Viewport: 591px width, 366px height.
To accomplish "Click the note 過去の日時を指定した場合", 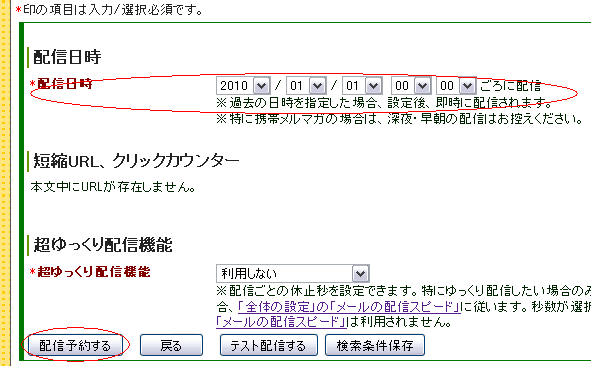I will [x=384, y=103].
